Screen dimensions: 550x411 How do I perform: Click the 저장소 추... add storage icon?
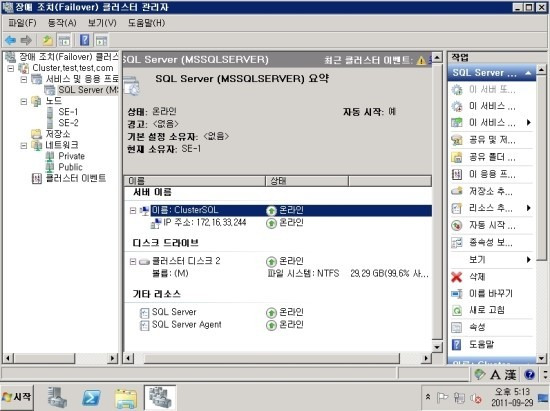457,191
